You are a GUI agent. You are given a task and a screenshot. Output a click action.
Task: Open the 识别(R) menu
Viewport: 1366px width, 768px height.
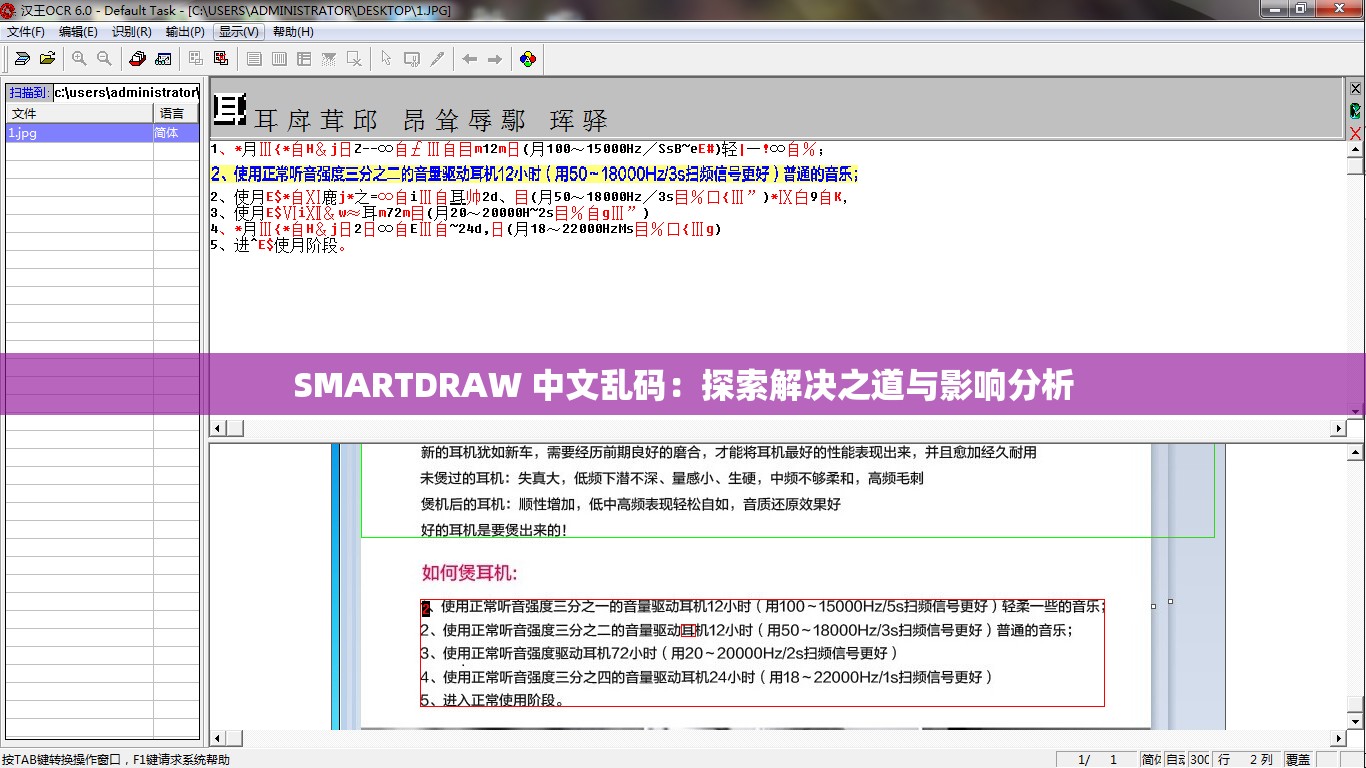131,32
